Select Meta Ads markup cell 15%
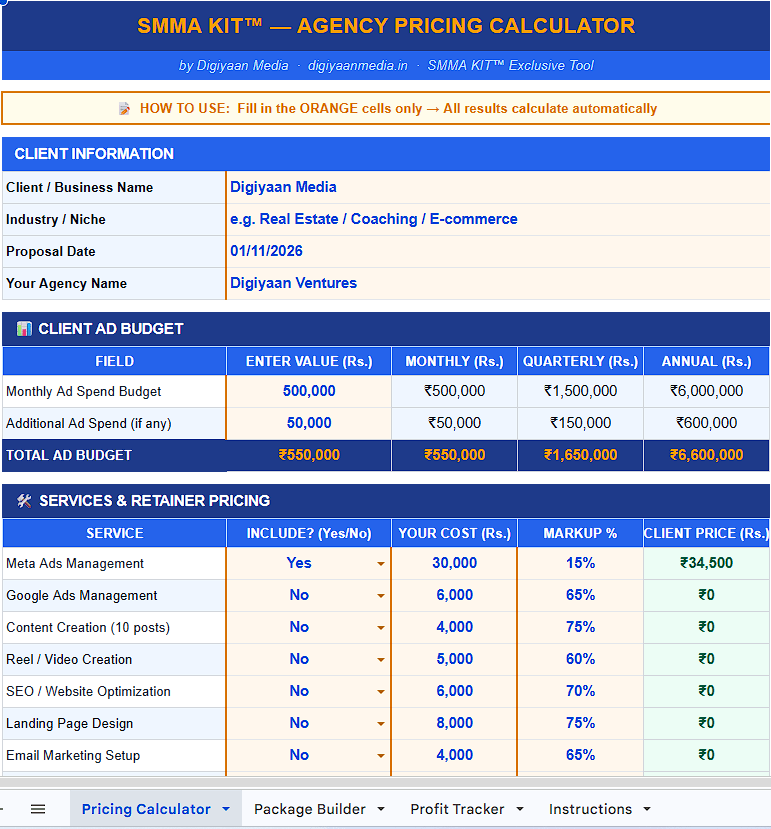The height and width of the screenshot is (829, 771). click(580, 563)
